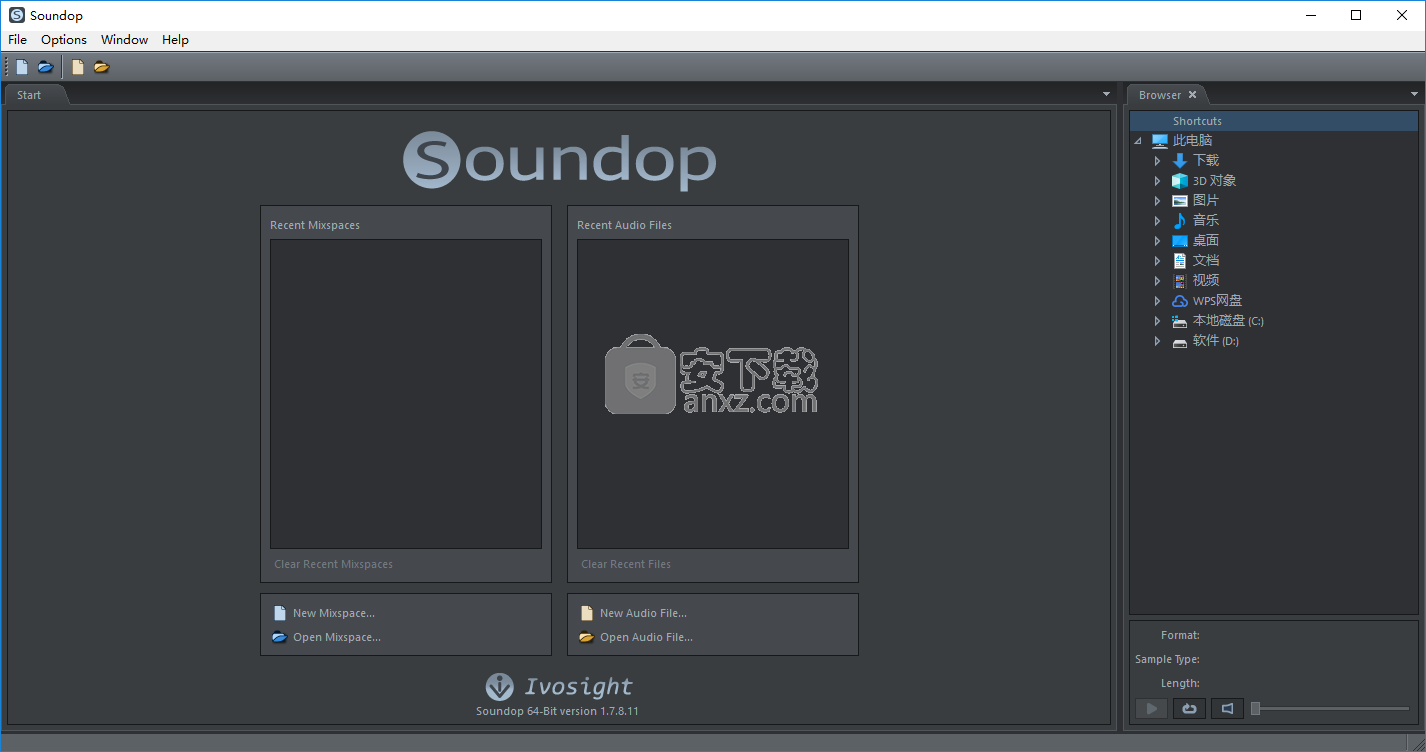Select the 文档 document icon

click(x=1180, y=261)
